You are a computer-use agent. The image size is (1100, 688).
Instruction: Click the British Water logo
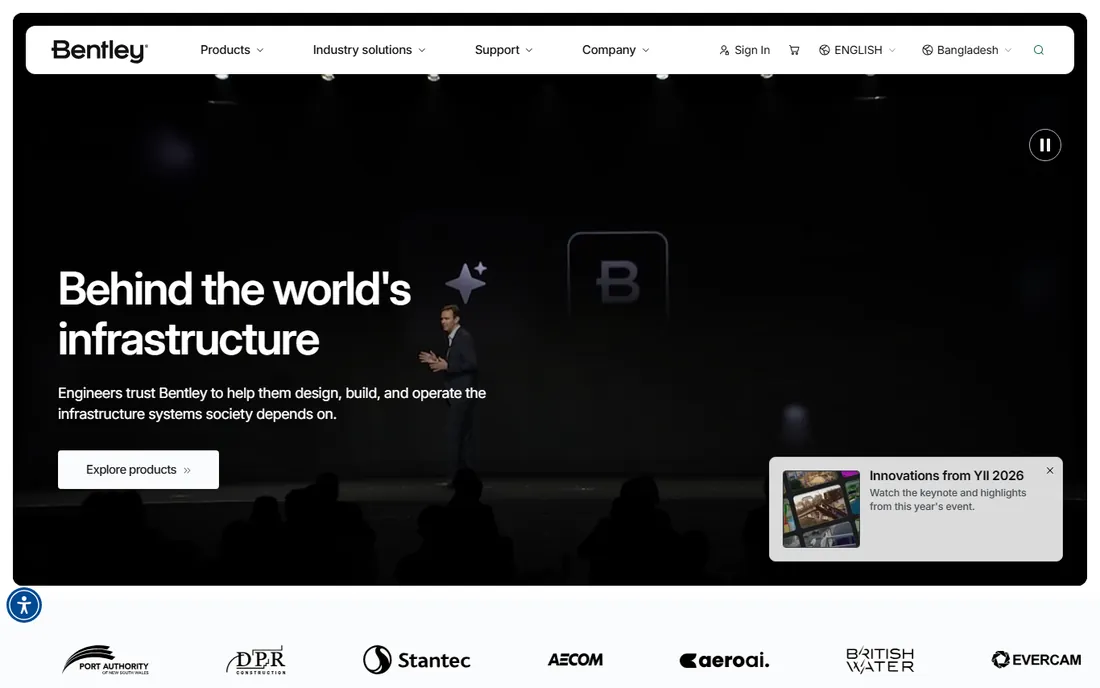(x=880, y=660)
